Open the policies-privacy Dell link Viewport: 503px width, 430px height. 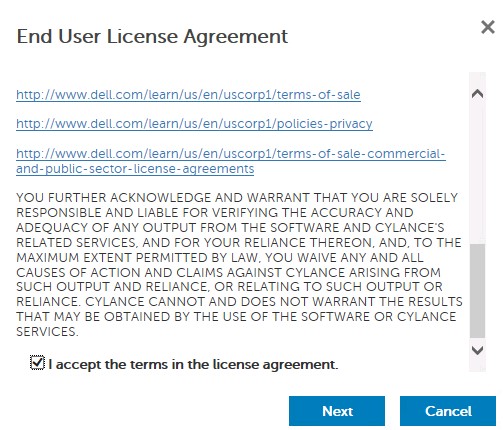(x=194, y=124)
